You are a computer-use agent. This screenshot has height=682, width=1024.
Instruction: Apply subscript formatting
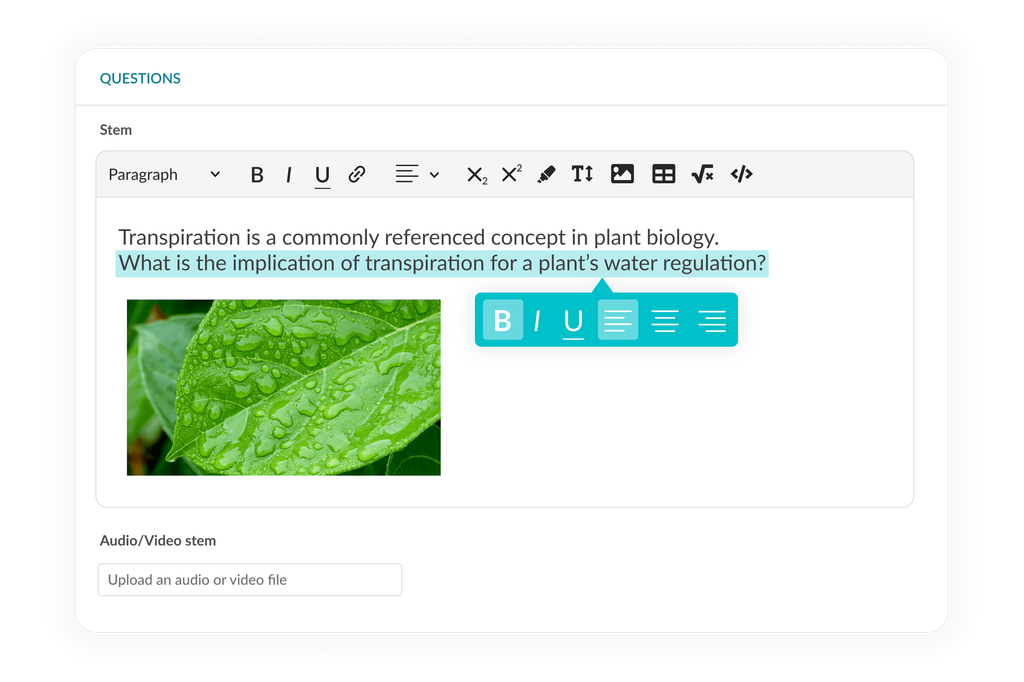click(x=477, y=175)
